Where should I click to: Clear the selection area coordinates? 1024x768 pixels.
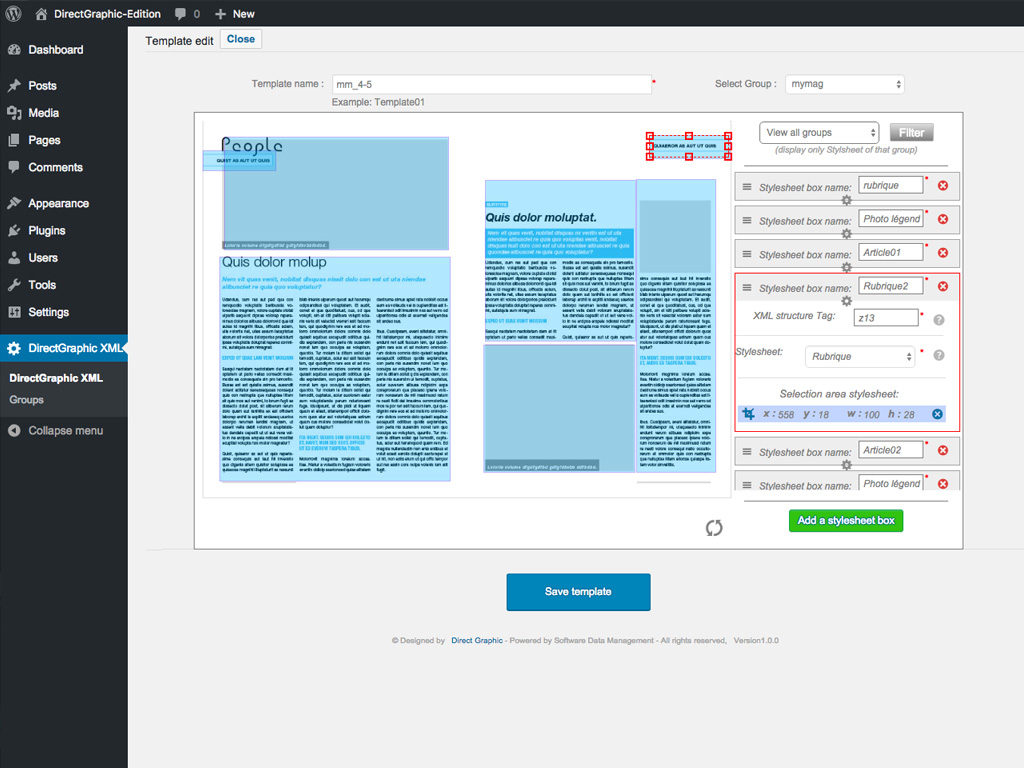[x=937, y=414]
